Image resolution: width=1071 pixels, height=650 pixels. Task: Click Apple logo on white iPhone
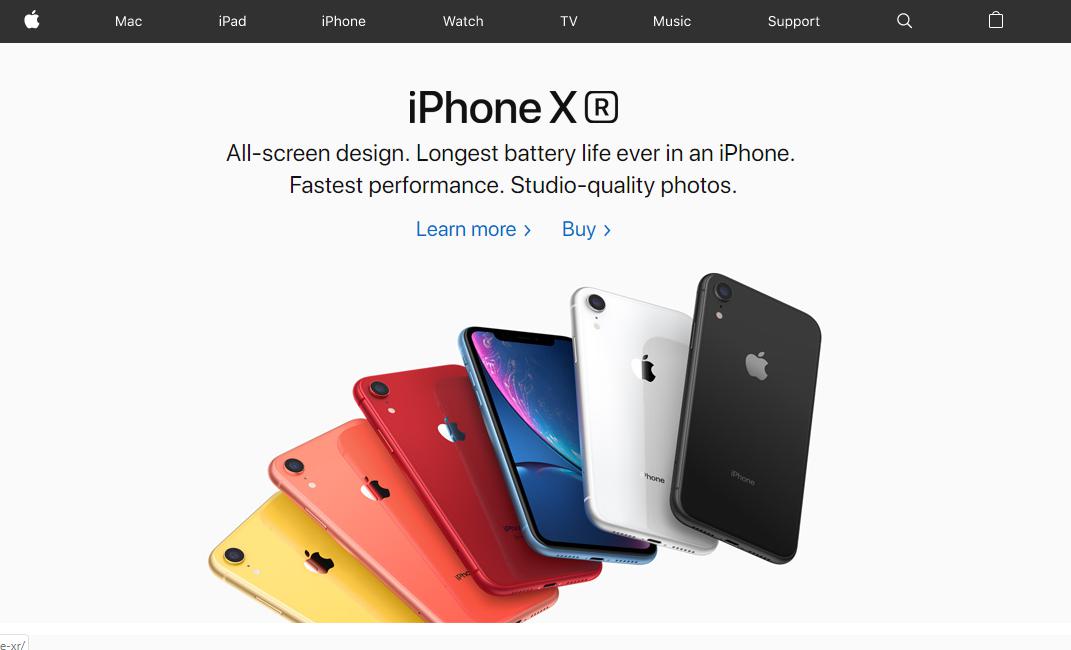point(644,368)
